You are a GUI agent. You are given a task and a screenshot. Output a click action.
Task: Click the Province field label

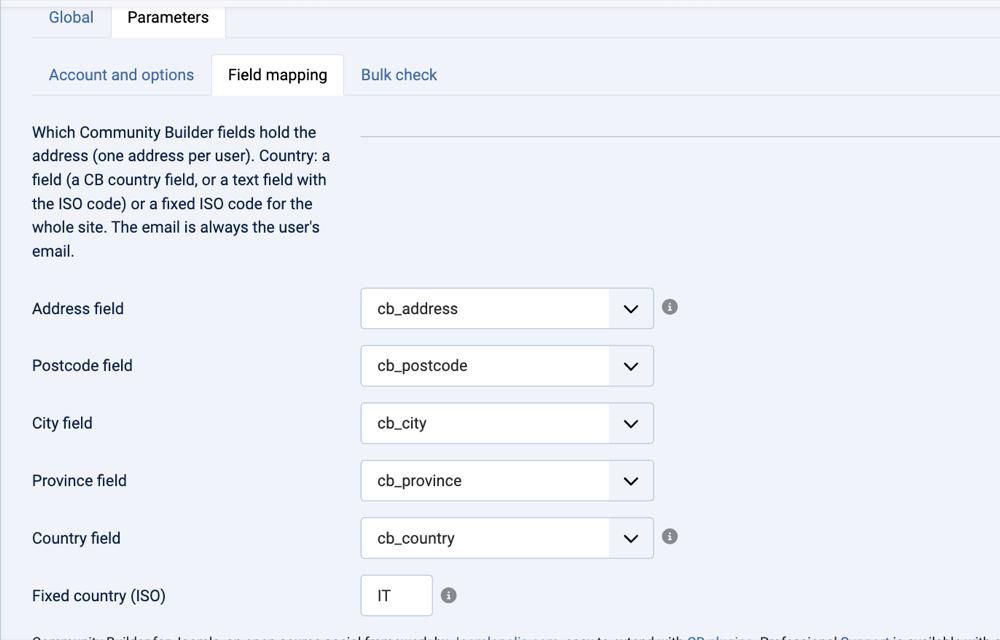coord(79,481)
